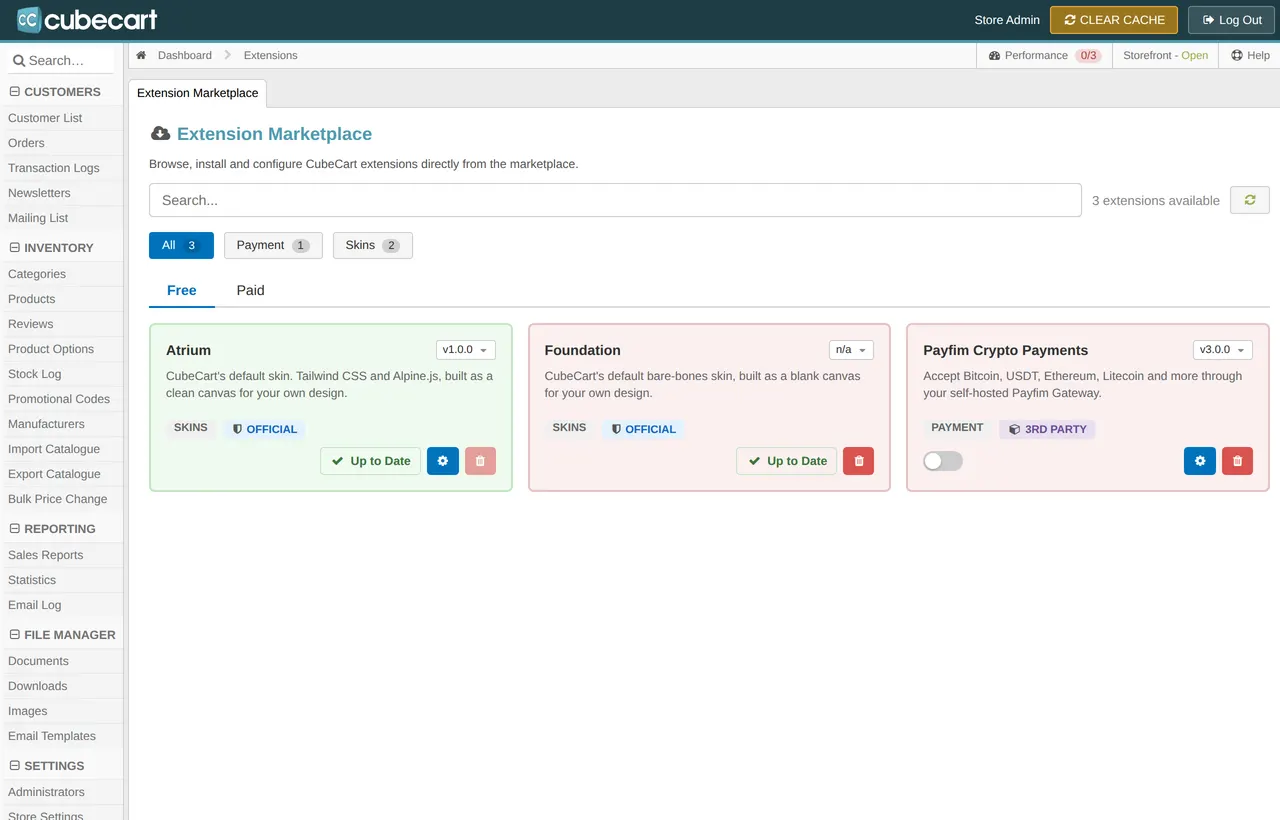Click the Dashboard home icon in breadcrumb
The width and height of the screenshot is (1280, 820).
[142, 55]
